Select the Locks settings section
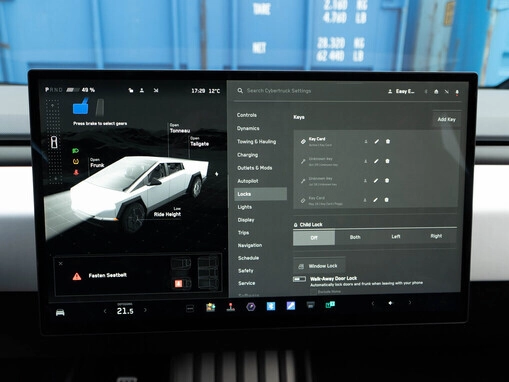509x382 pixels. [x=260, y=194]
